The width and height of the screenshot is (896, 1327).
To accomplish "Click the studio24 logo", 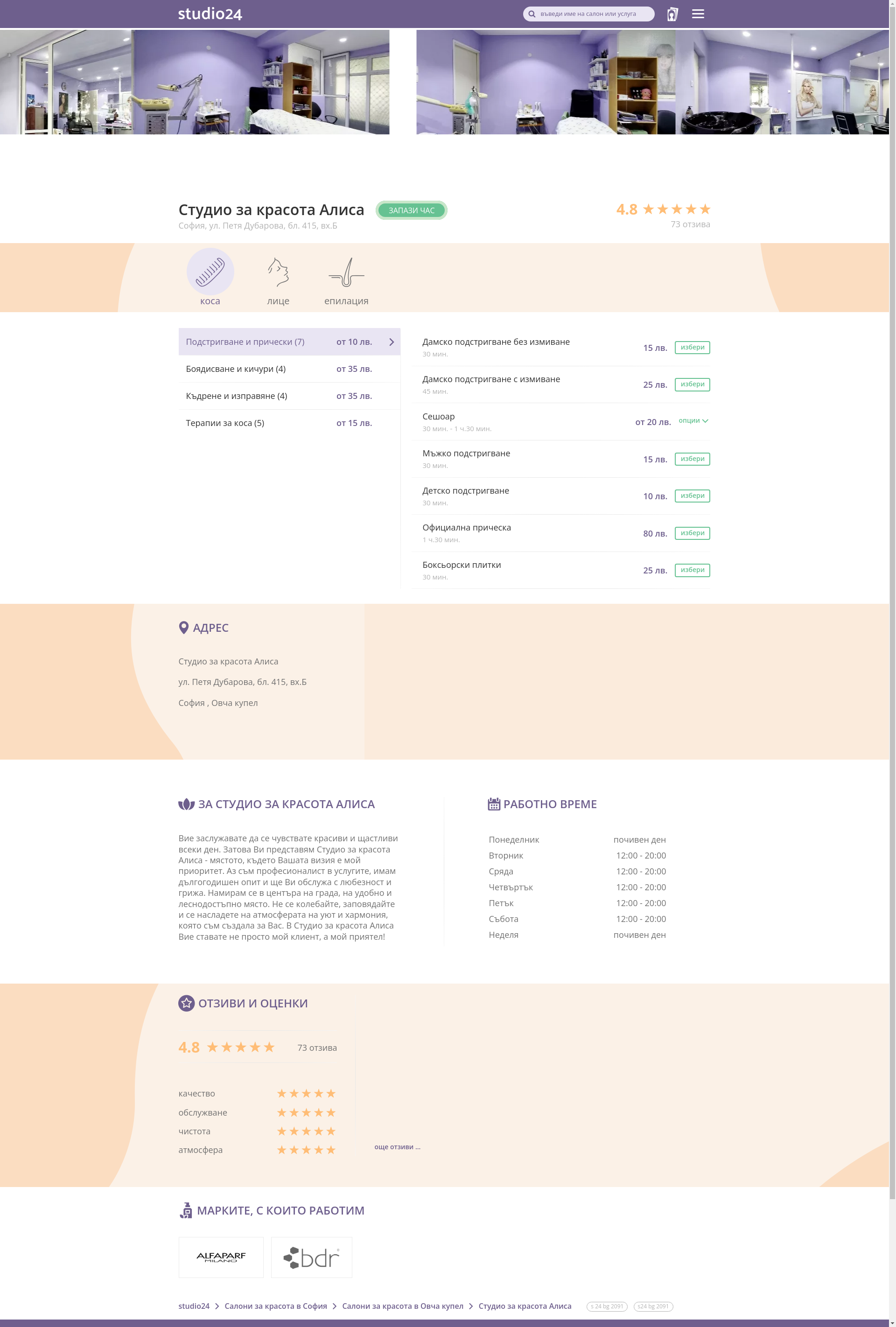I will coord(210,14).
